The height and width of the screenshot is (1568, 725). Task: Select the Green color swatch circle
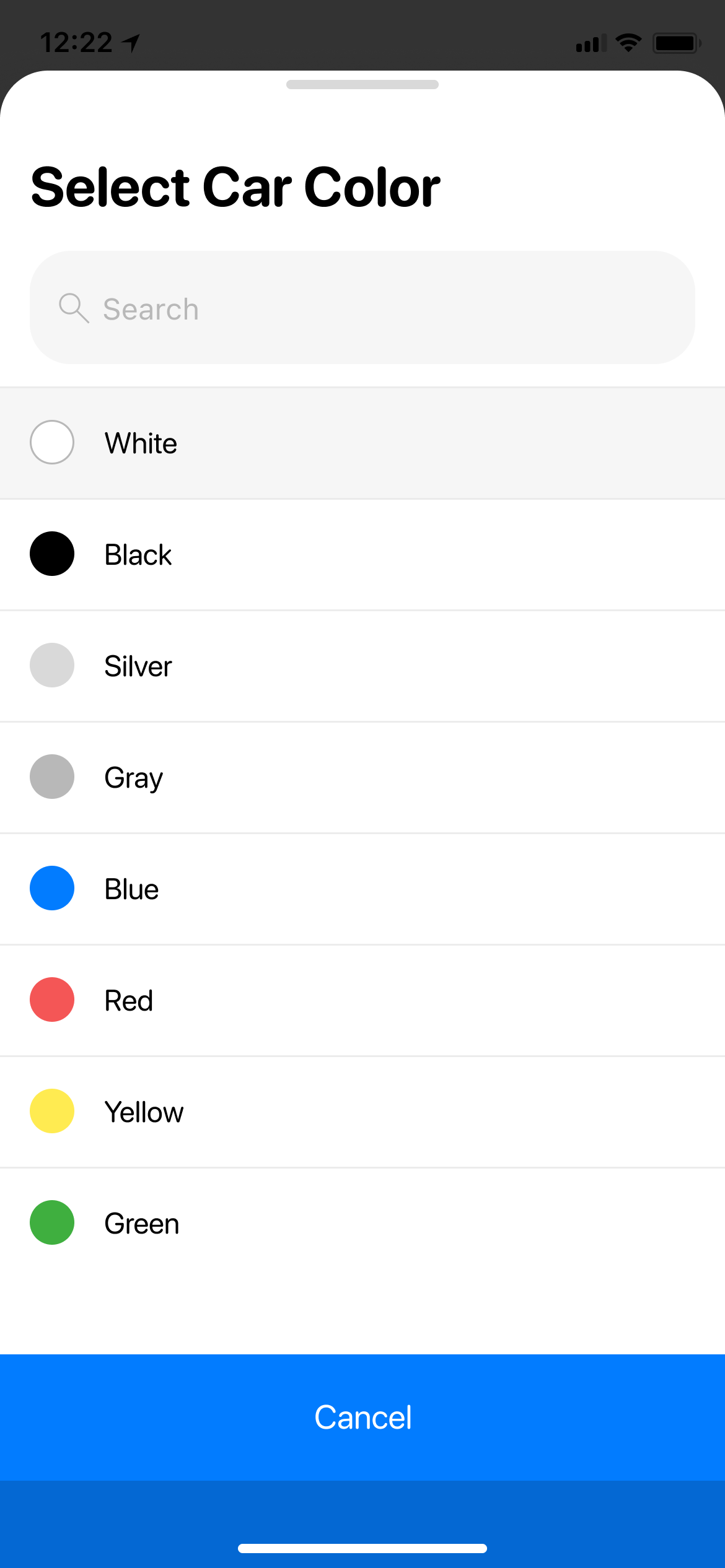(x=51, y=1222)
